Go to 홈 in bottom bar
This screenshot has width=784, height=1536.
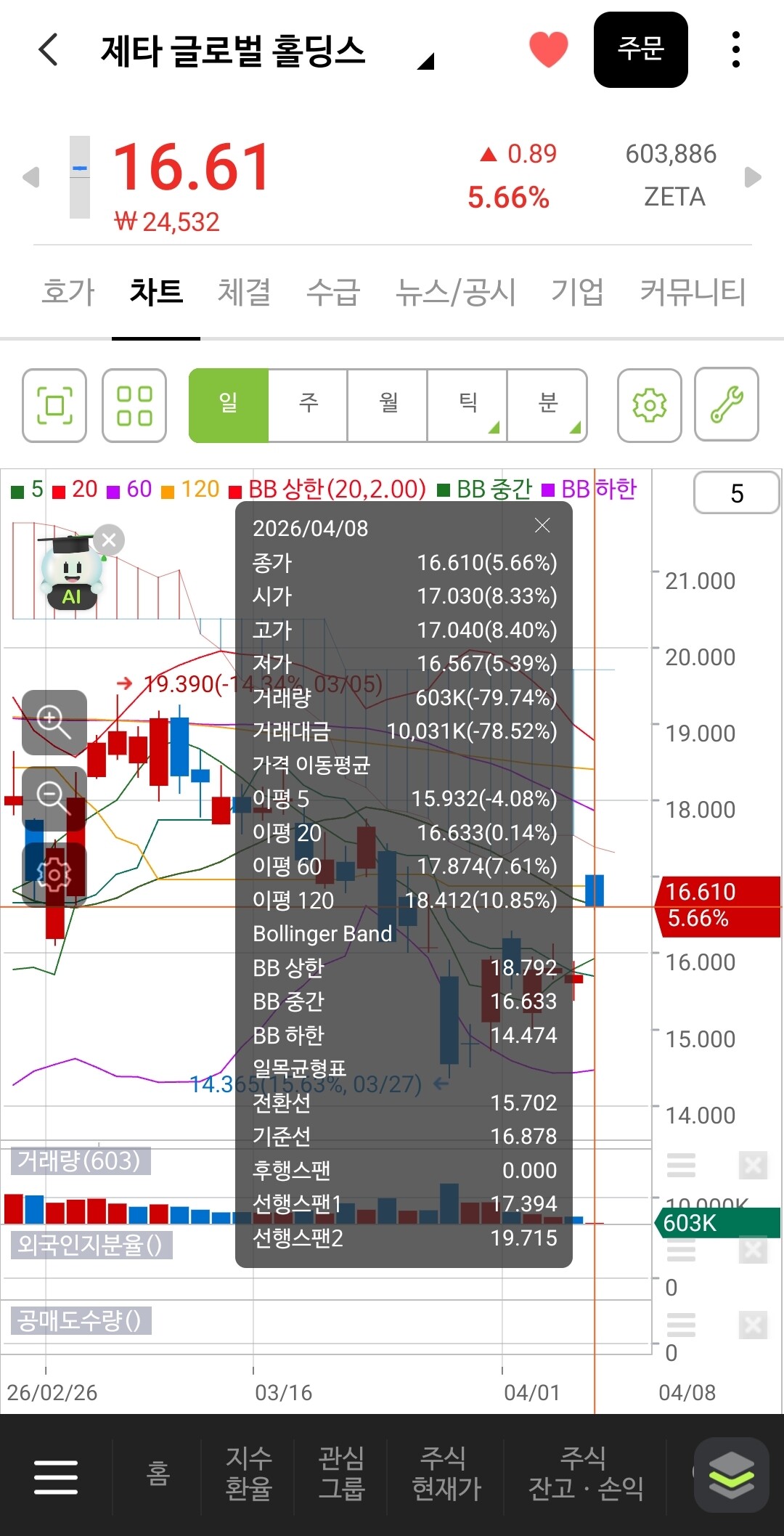158,1474
